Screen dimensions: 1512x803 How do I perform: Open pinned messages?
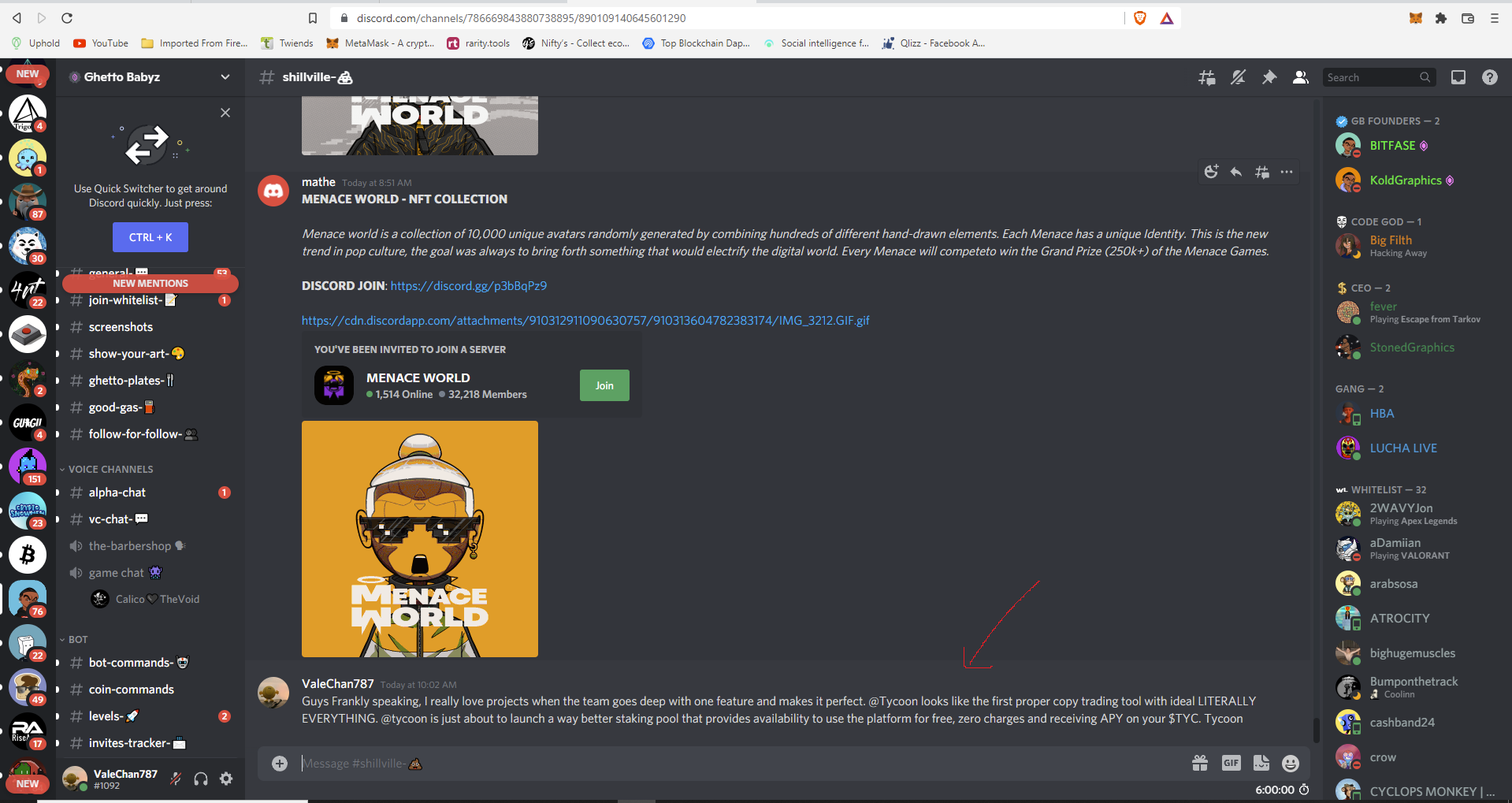[x=1269, y=77]
